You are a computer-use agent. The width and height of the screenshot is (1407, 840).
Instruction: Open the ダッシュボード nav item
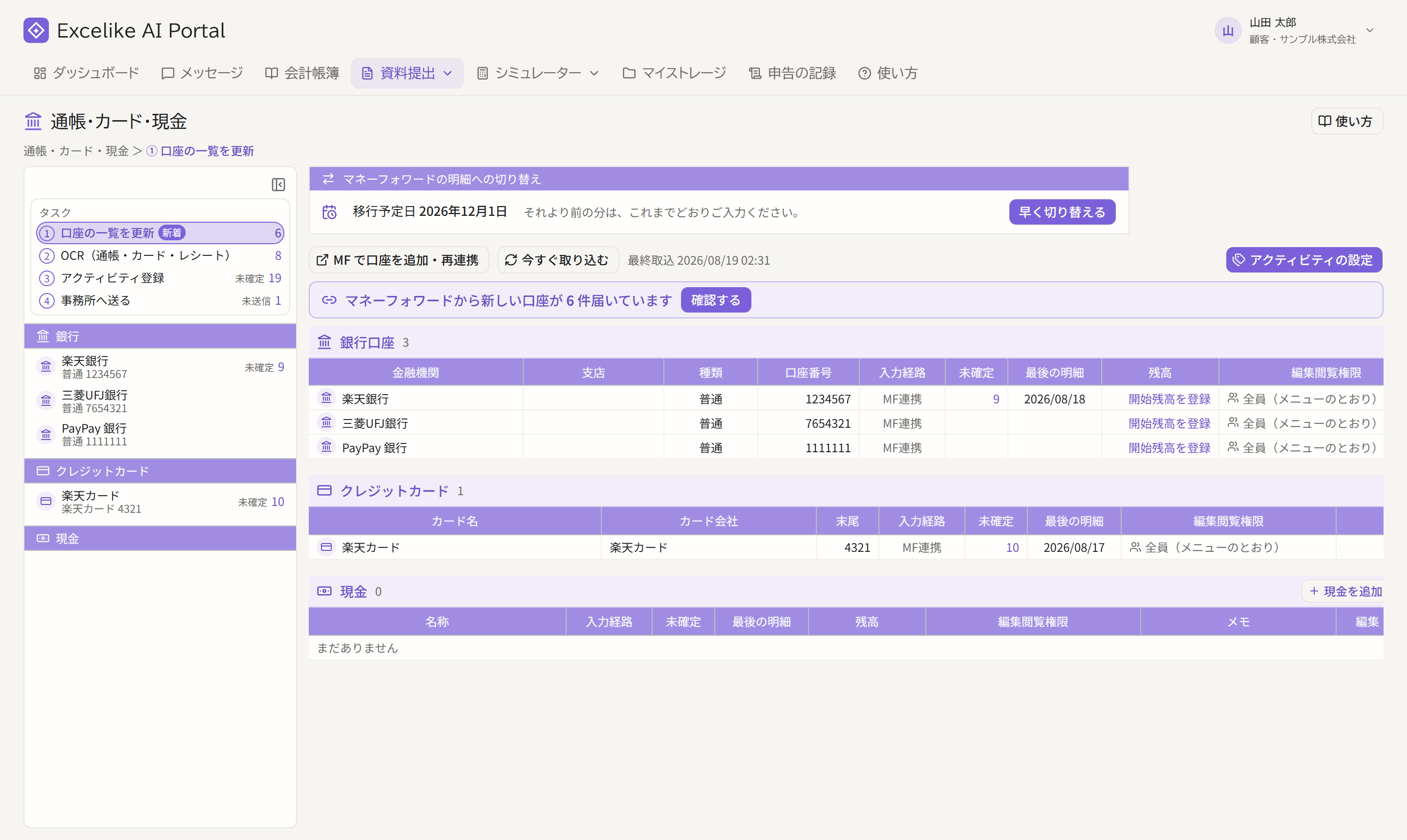coord(86,73)
